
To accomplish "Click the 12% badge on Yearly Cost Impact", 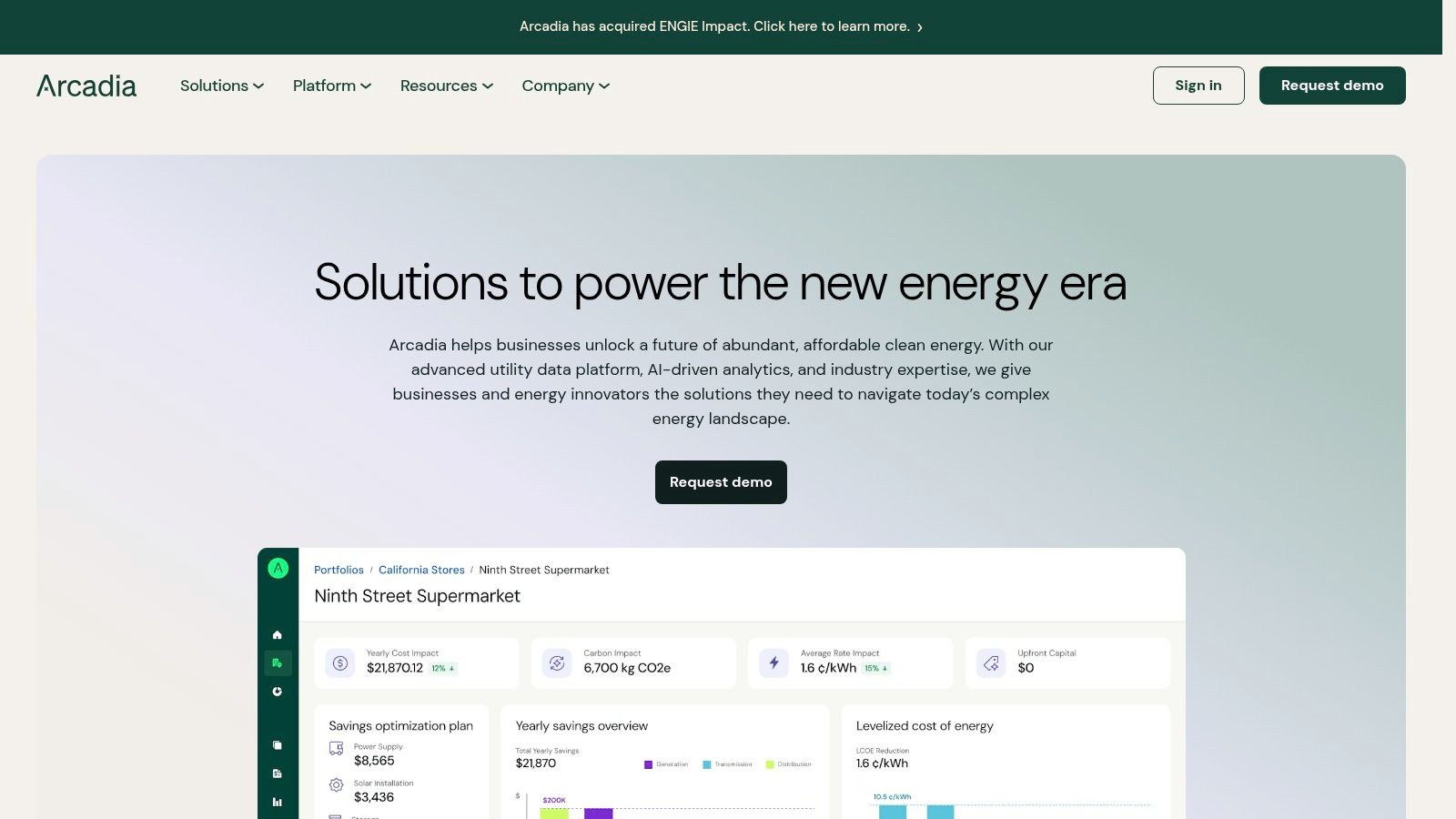I will point(443,668).
